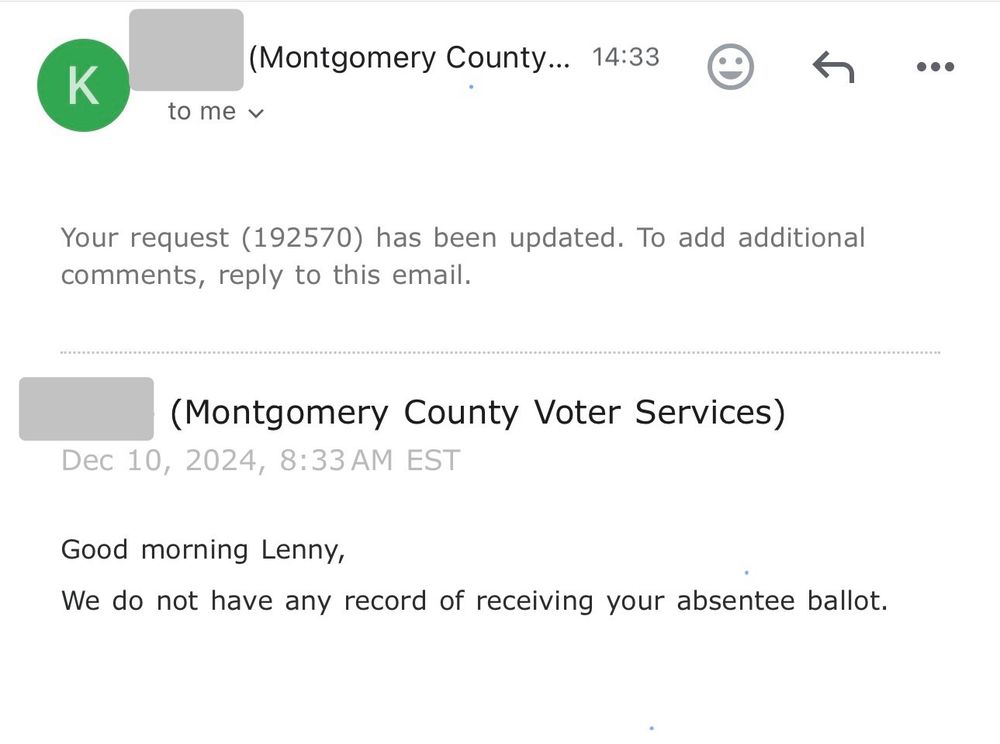The width and height of the screenshot is (1000, 744).
Task: Click the 14:33 message timestamp
Action: coord(626,57)
